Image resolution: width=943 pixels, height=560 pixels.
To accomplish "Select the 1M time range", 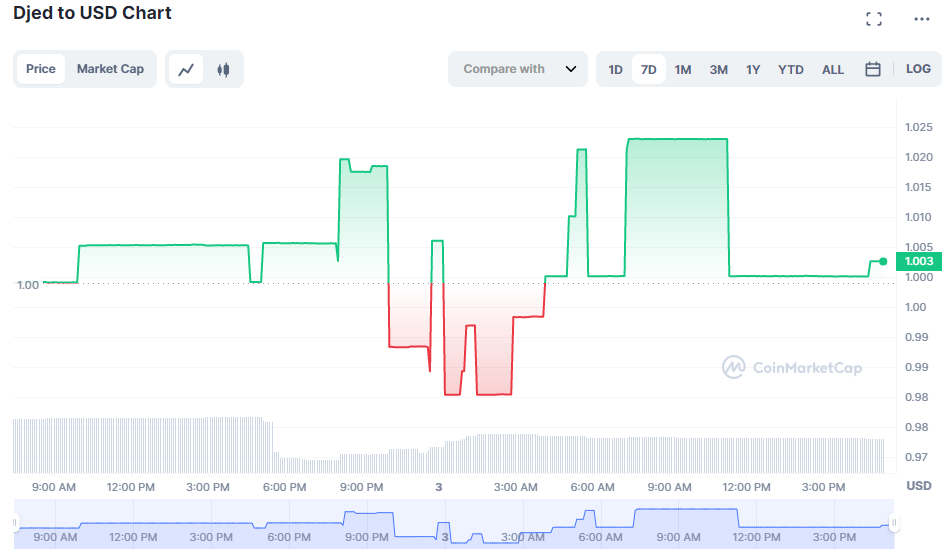I will tap(683, 70).
